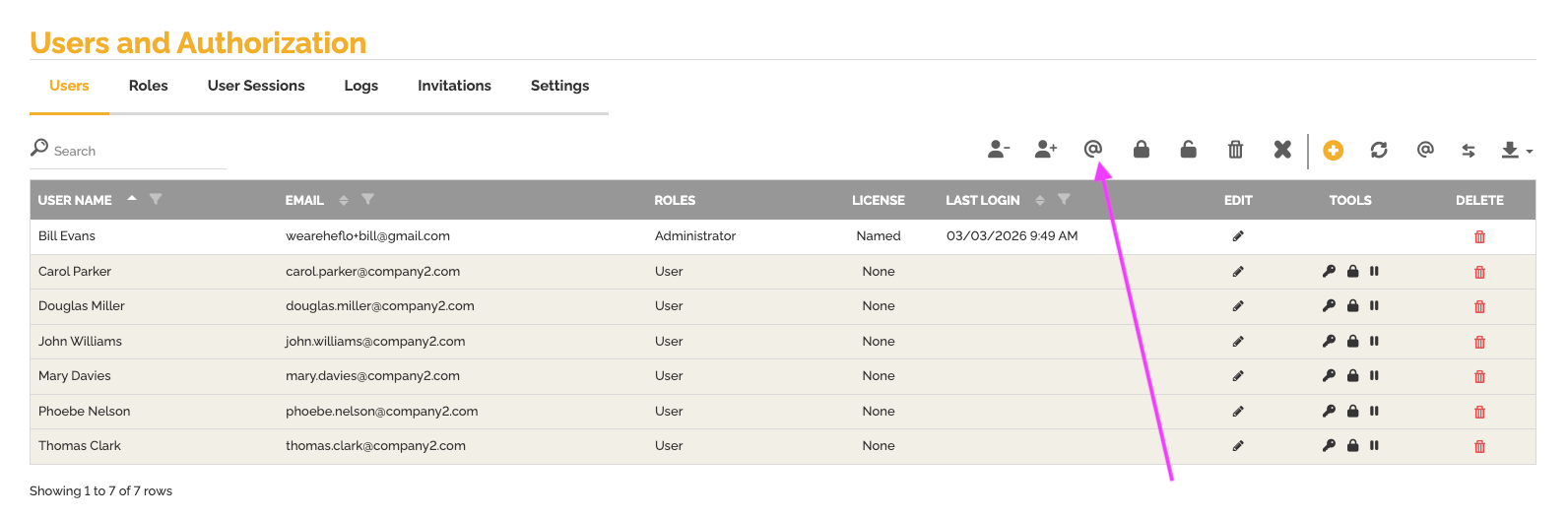Delete Thomas Clark with red trash icon
Image resolution: width=1568 pixels, height=518 pixels.
[x=1479, y=447]
